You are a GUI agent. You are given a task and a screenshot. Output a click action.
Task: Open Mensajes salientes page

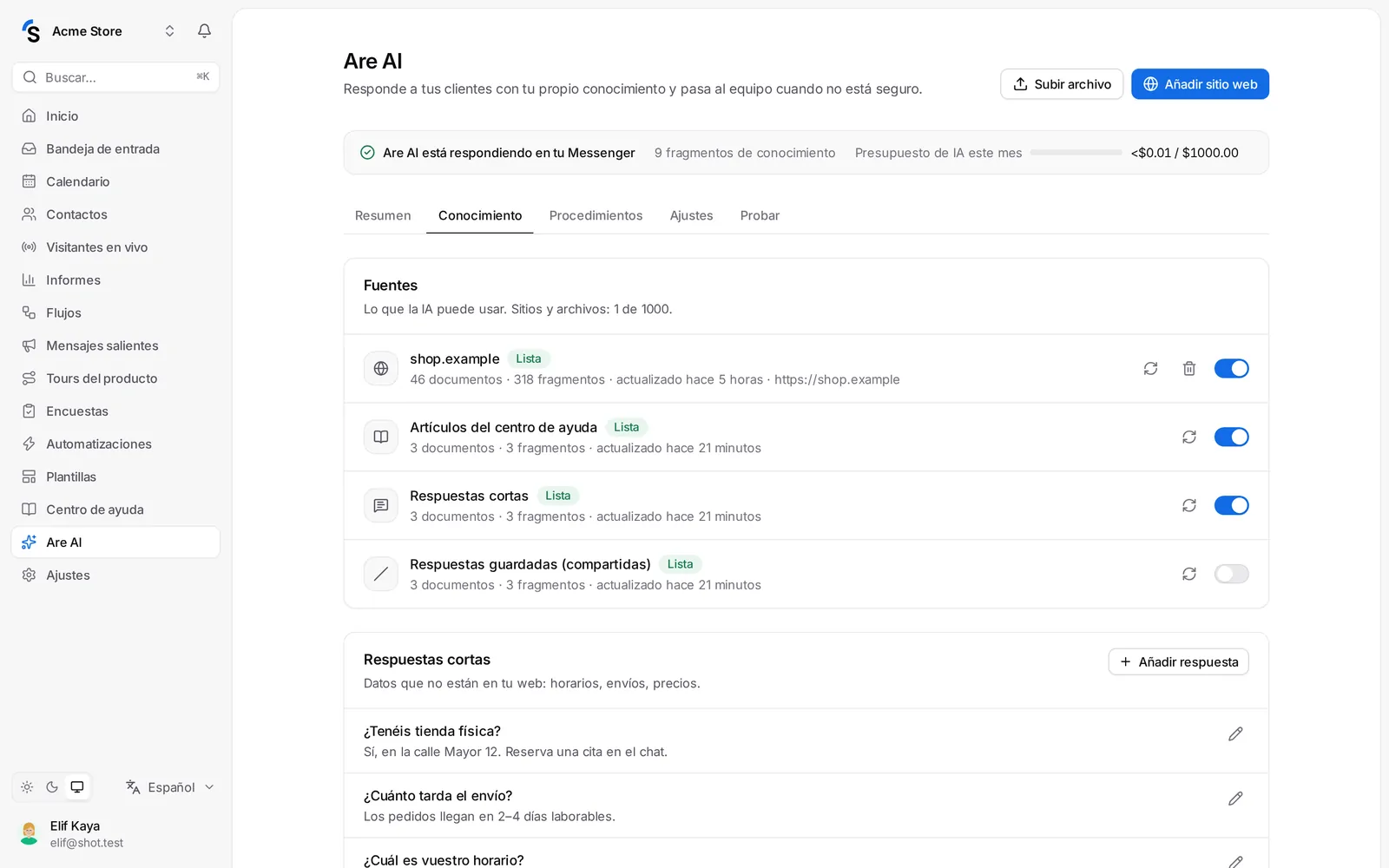click(x=115, y=345)
